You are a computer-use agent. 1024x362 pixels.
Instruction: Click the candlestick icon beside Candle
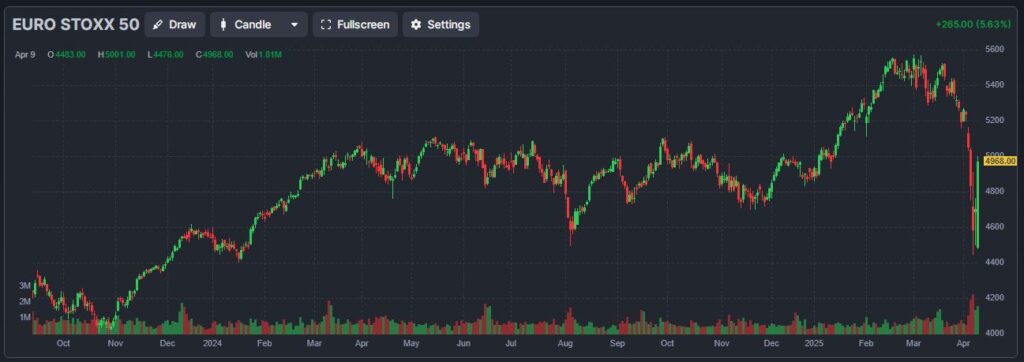[x=223, y=25]
